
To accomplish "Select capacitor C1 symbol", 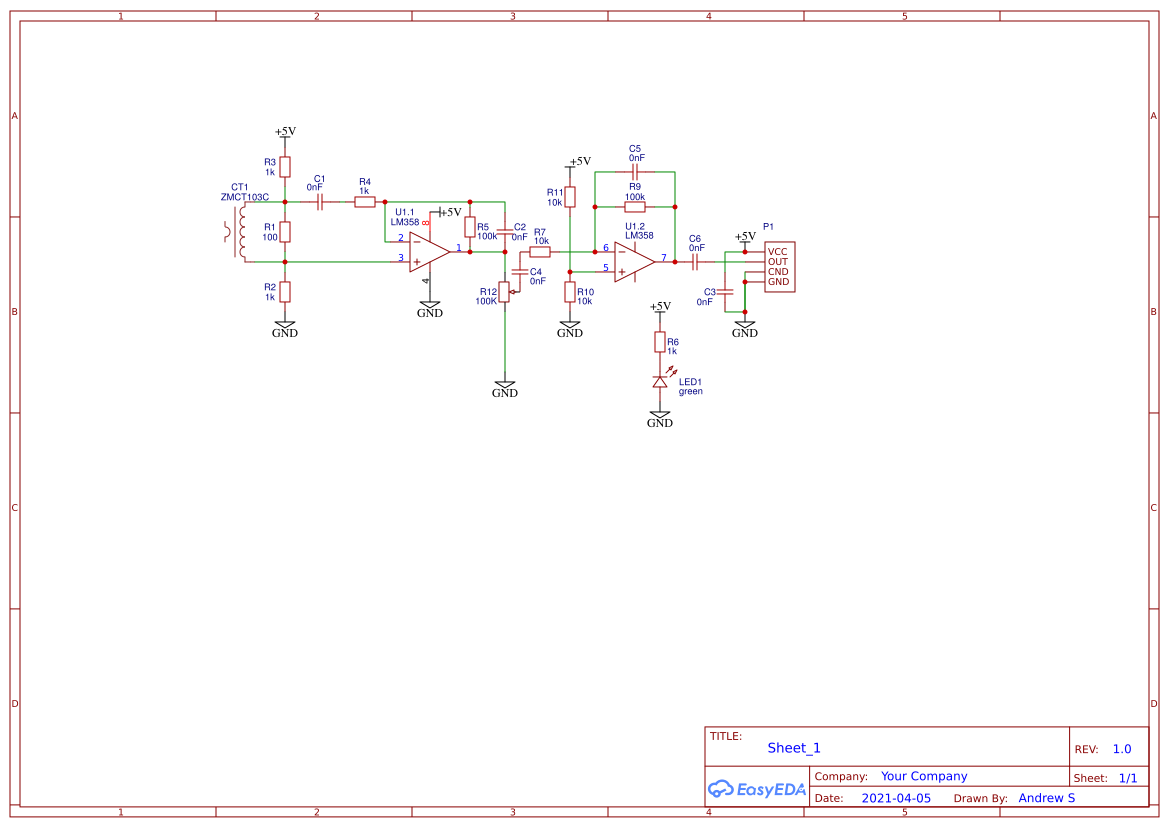I will click(320, 201).
